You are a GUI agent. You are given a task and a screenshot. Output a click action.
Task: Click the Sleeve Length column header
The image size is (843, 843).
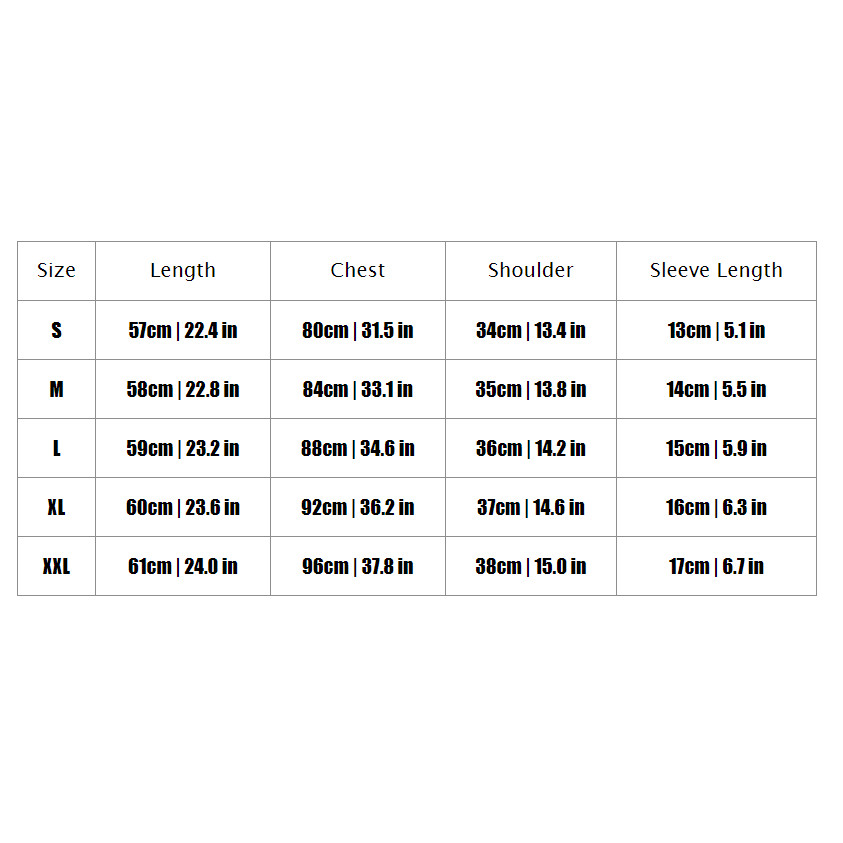click(716, 270)
